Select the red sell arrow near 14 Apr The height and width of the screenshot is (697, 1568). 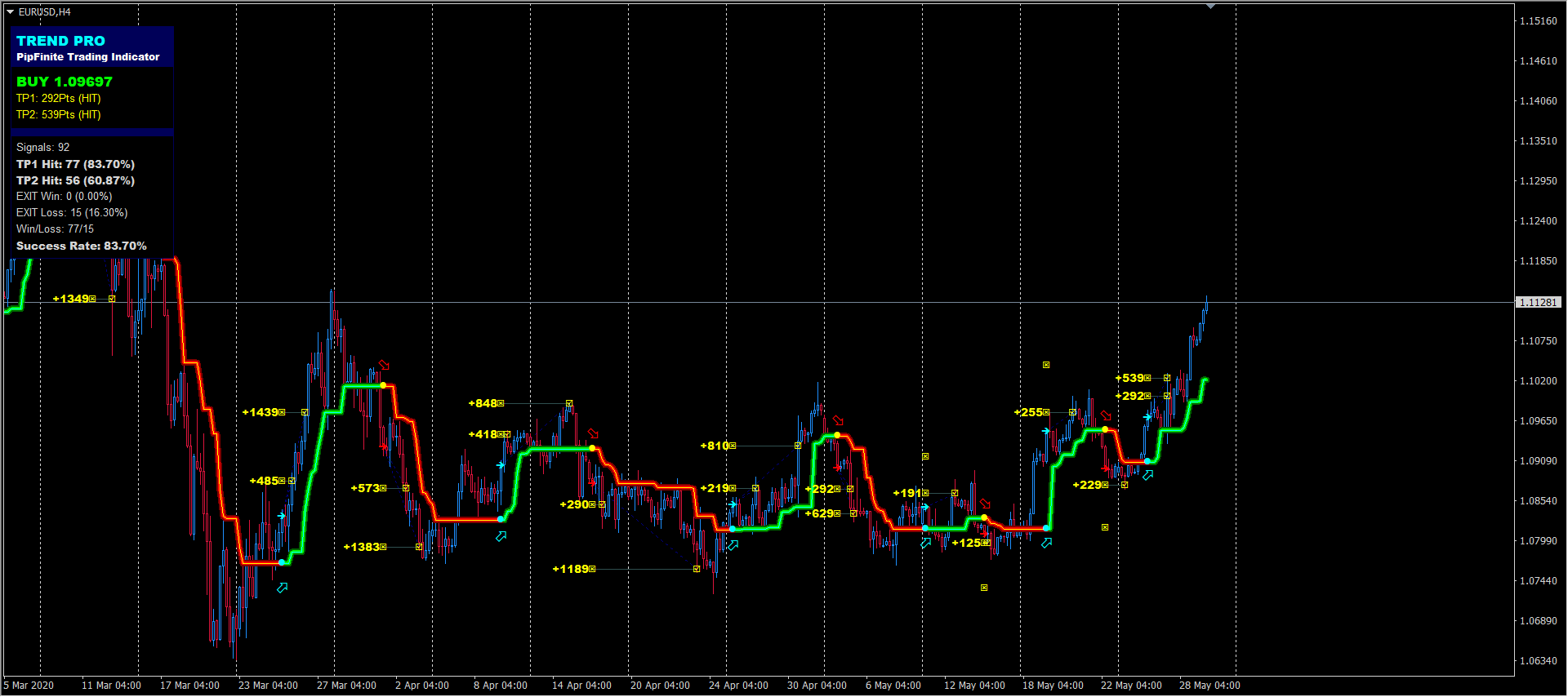[x=594, y=433]
